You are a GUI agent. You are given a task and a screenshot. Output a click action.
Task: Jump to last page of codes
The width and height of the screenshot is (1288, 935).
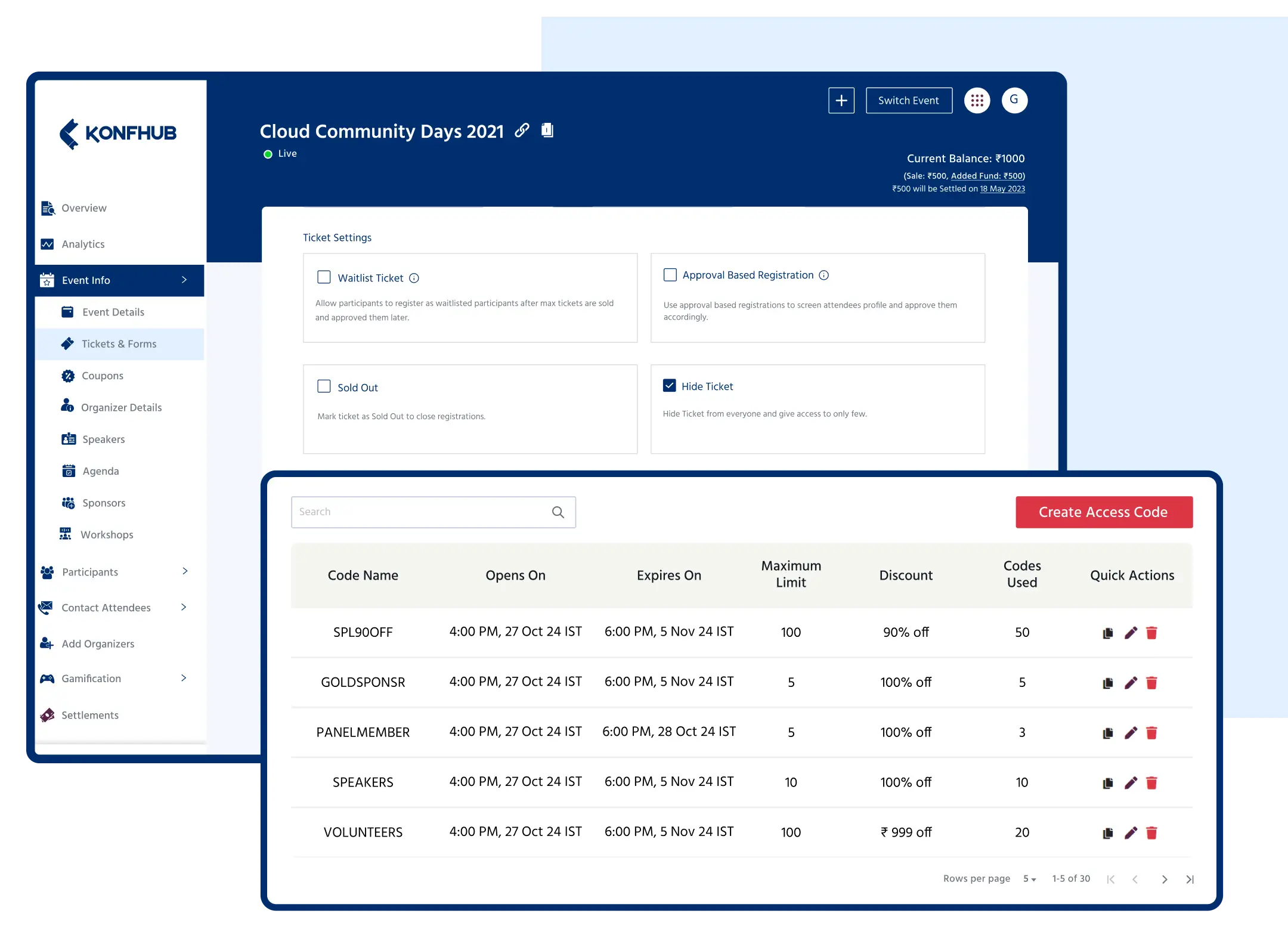1190,880
